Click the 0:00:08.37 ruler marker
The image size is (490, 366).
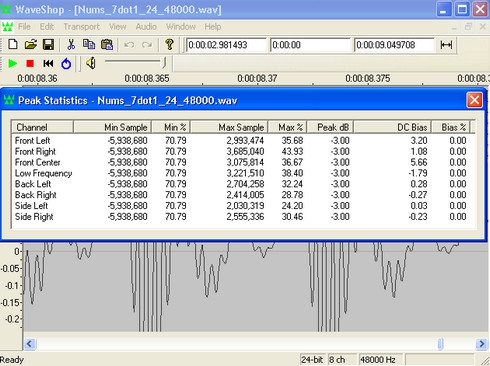pyautogui.click(x=257, y=79)
